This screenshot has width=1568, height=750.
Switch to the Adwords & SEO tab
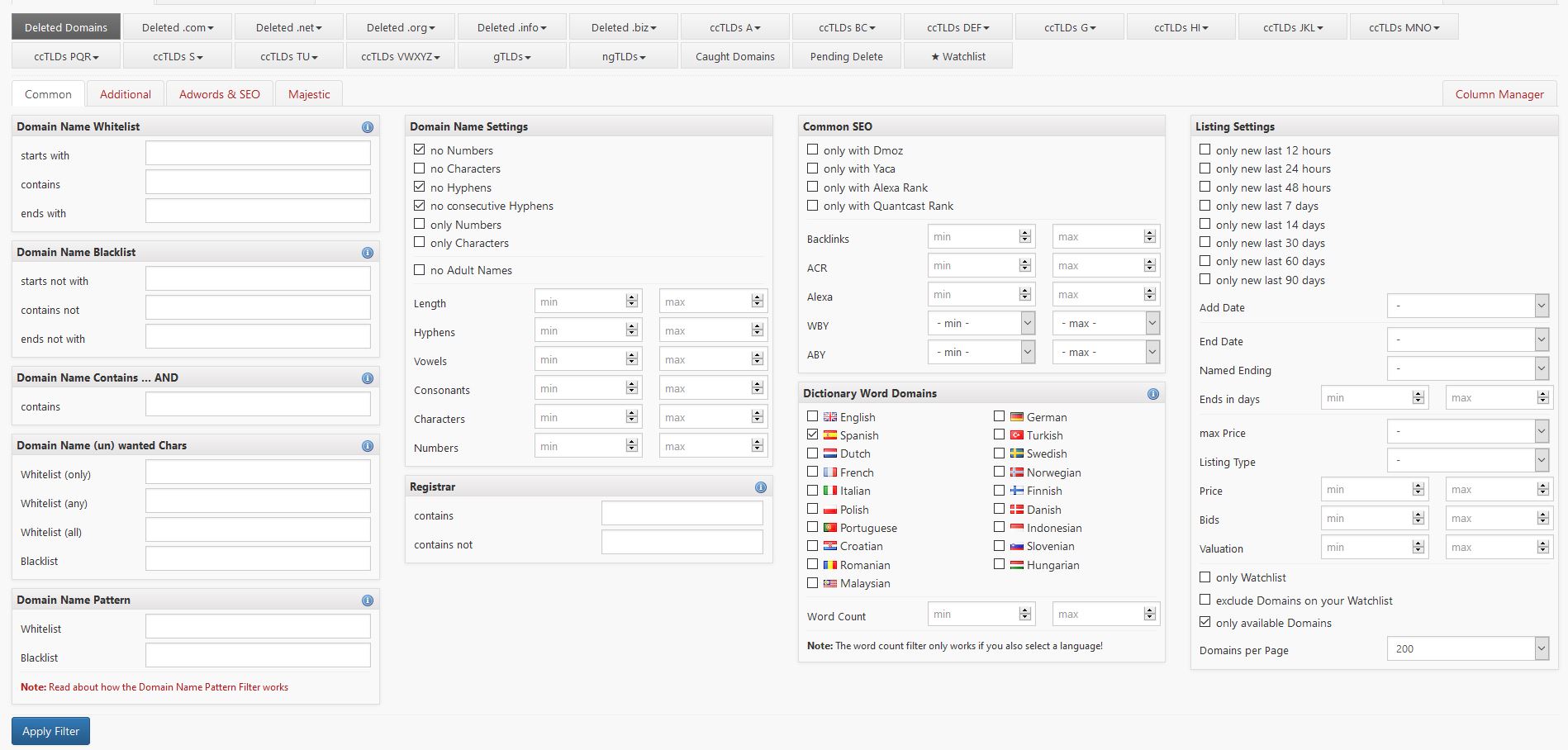220,94
